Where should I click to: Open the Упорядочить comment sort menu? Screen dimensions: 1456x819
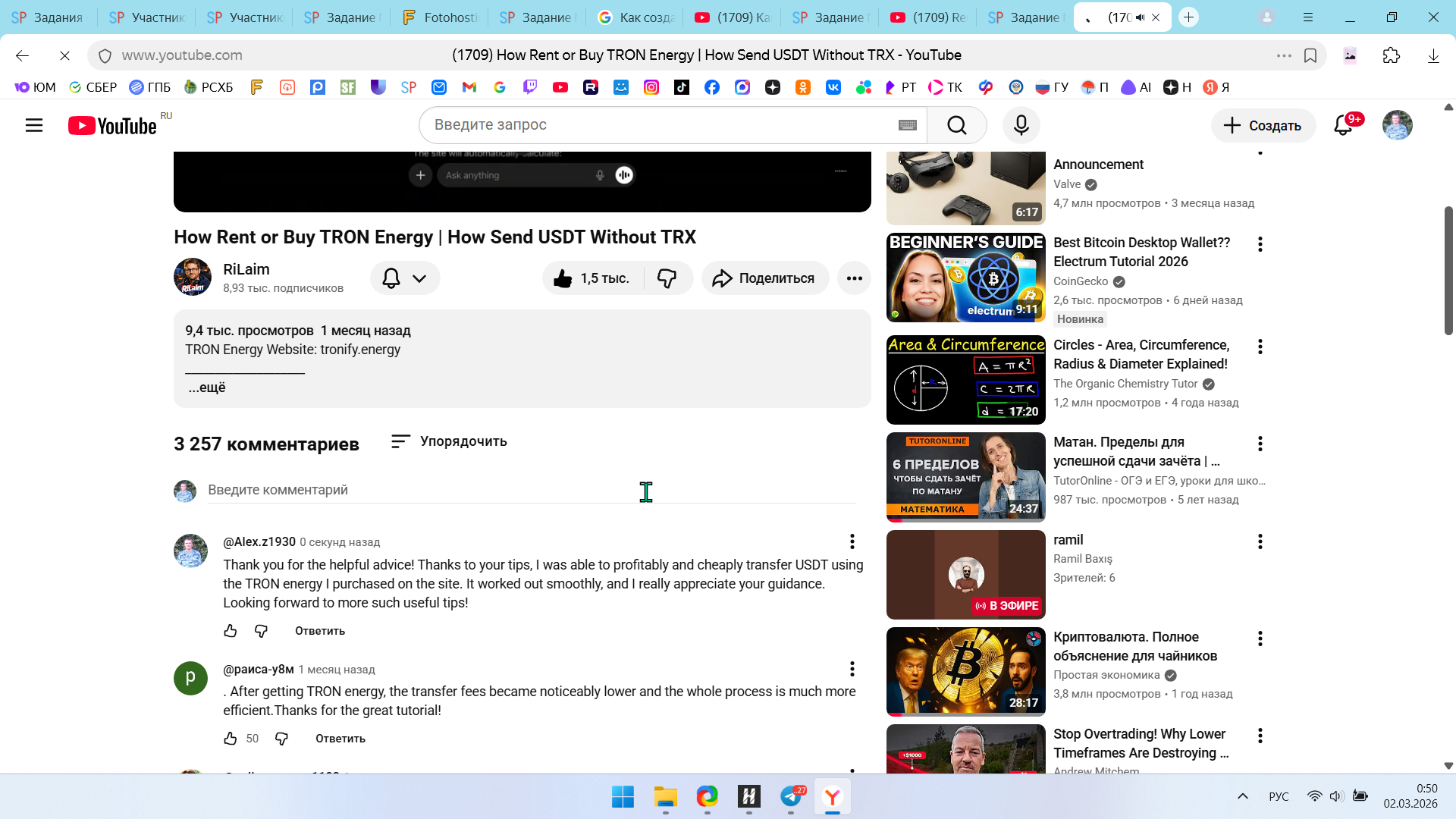[449, 441]
